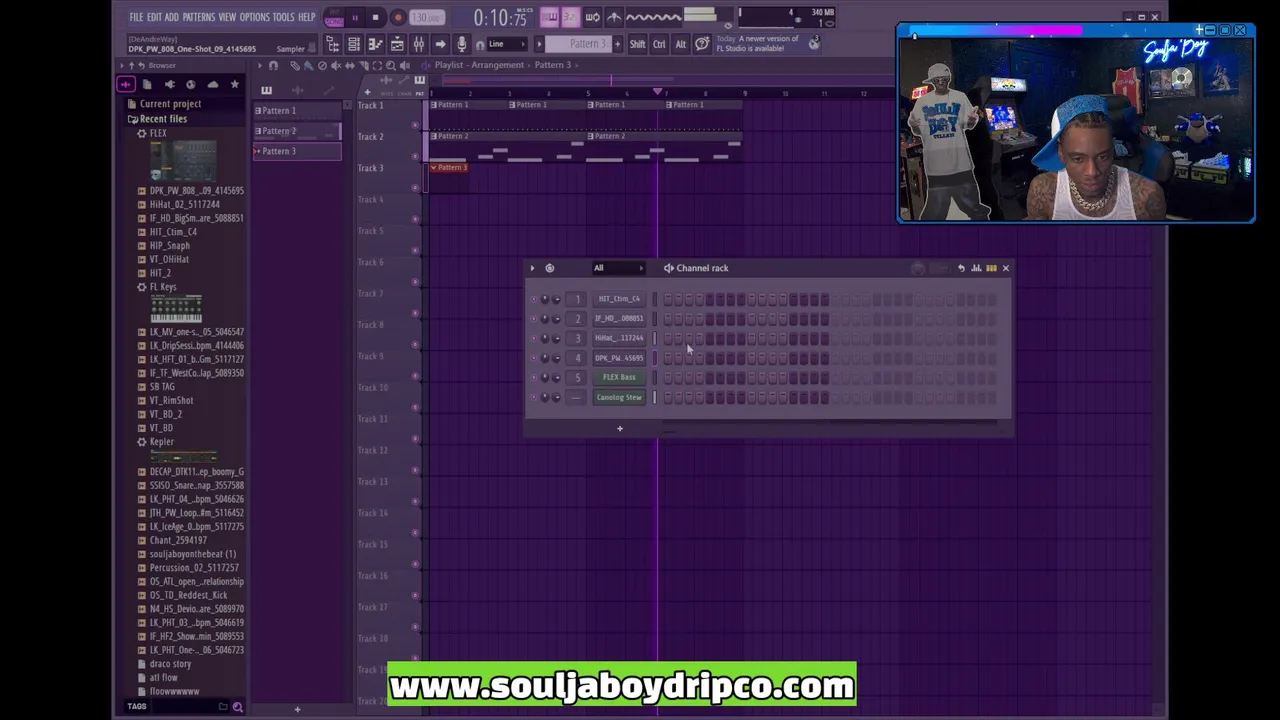
Task: Click the Channel rack undo arrow icon
Action: coord(961,268)
